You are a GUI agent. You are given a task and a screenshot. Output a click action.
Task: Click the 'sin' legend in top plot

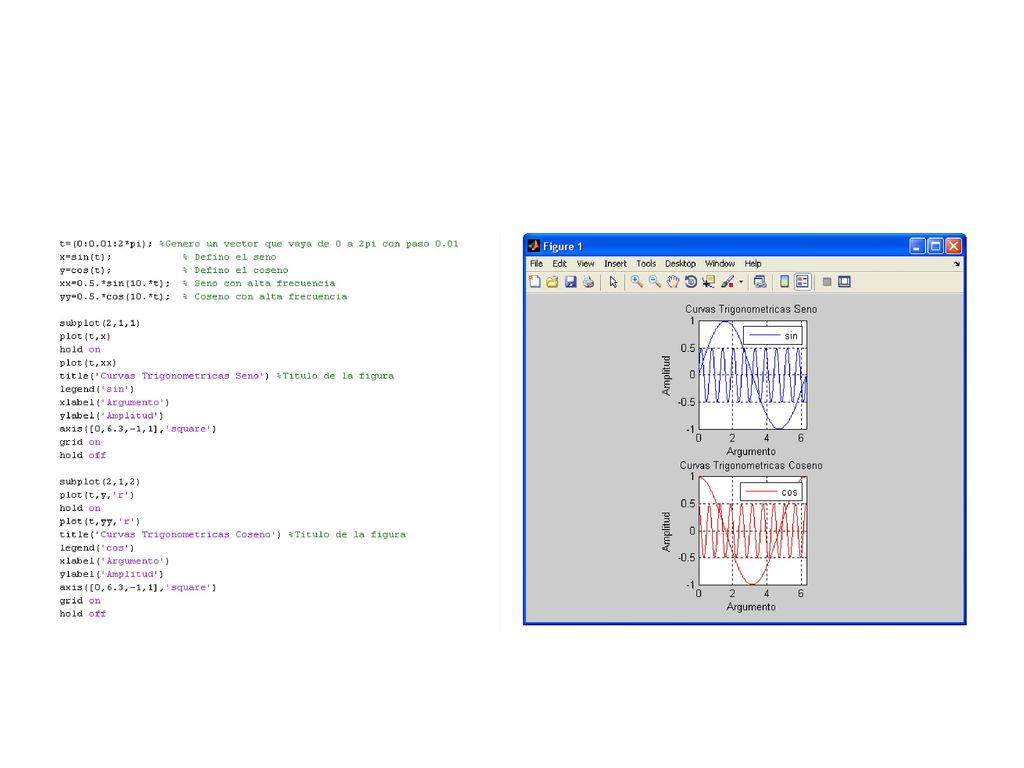[773, 336]
